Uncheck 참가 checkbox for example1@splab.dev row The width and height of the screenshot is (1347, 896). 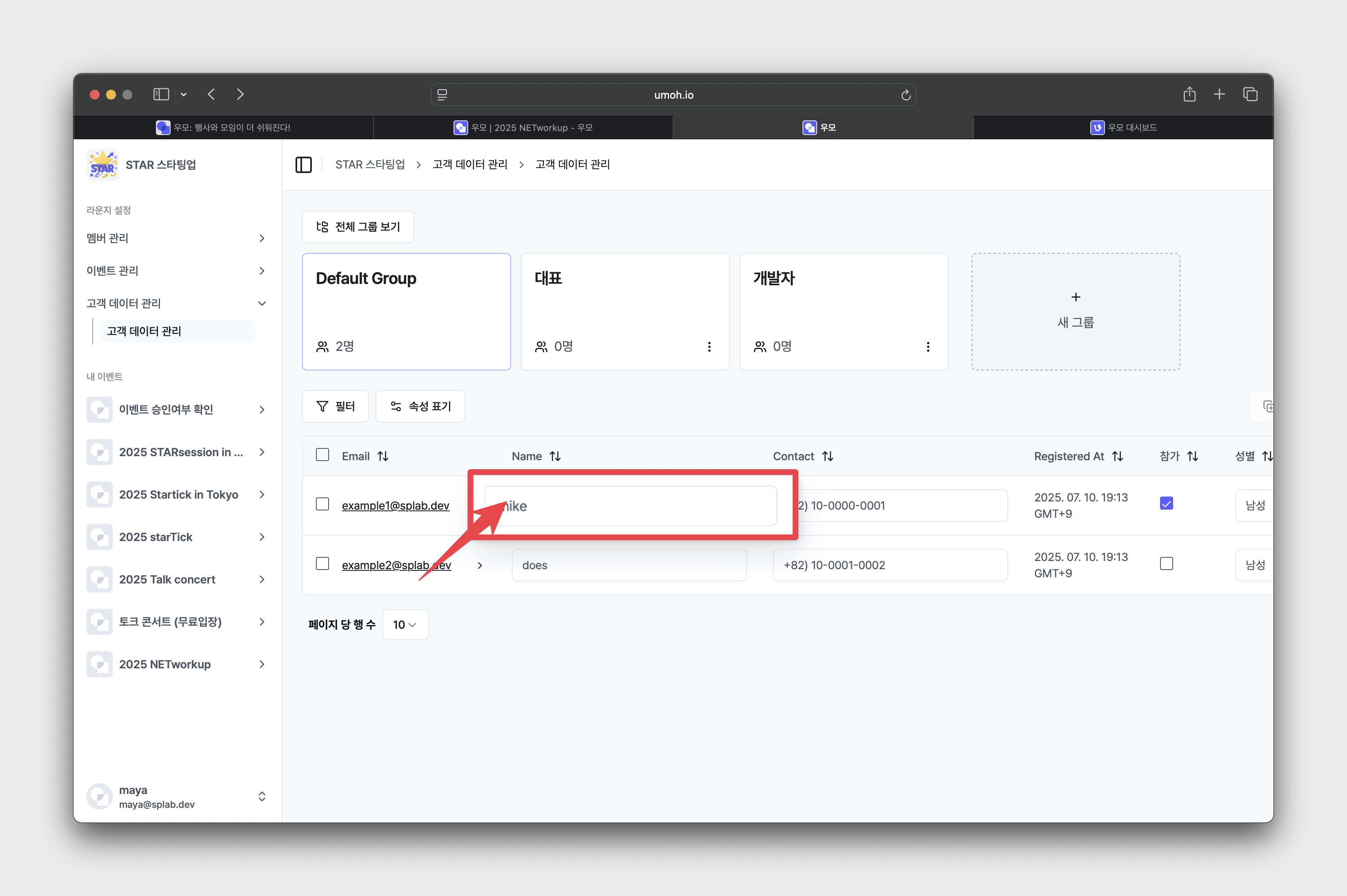pos(1166,503)
